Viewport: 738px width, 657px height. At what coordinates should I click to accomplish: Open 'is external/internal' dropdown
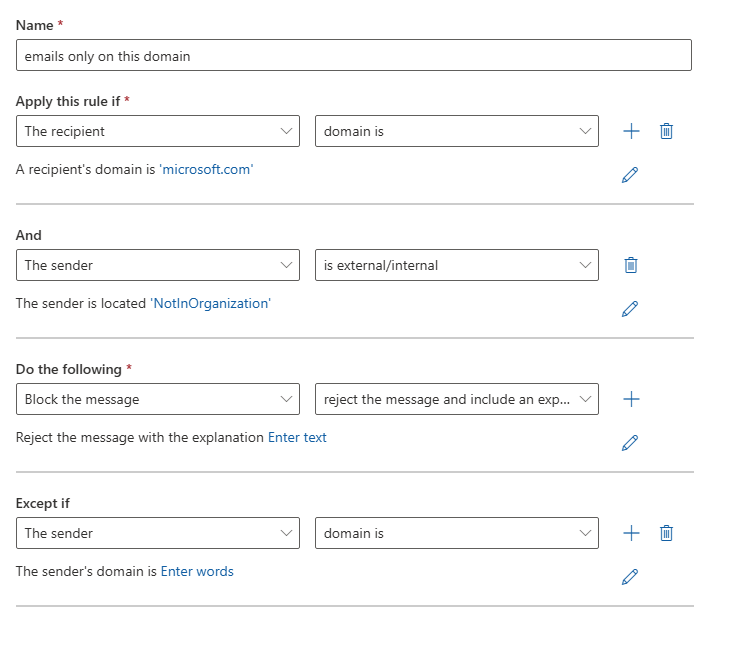[457, 265]
